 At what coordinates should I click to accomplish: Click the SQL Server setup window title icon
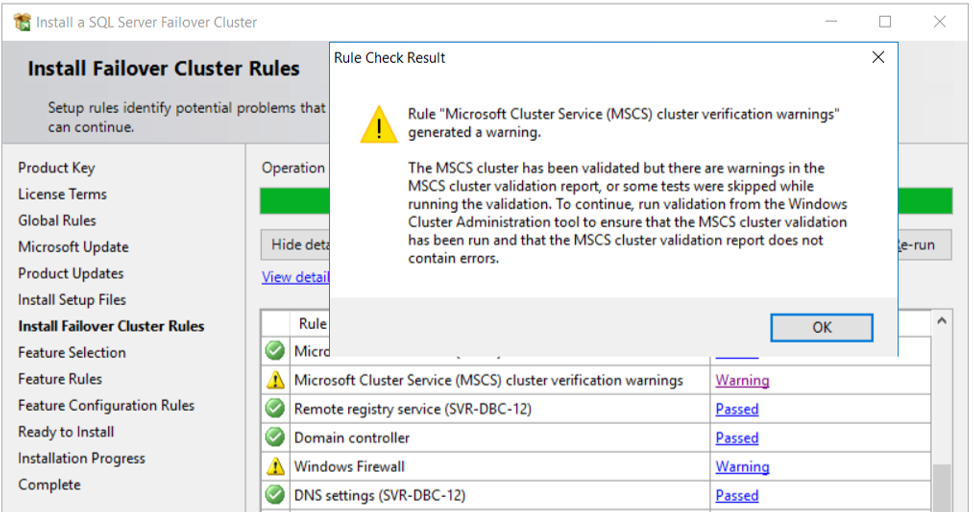(22, 22)
